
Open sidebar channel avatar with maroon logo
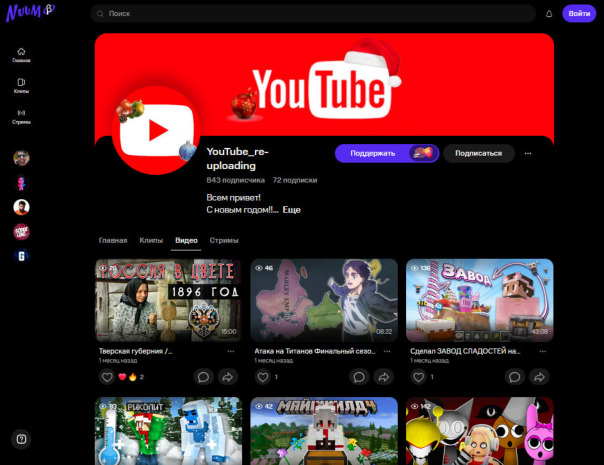tap(21, 232)
